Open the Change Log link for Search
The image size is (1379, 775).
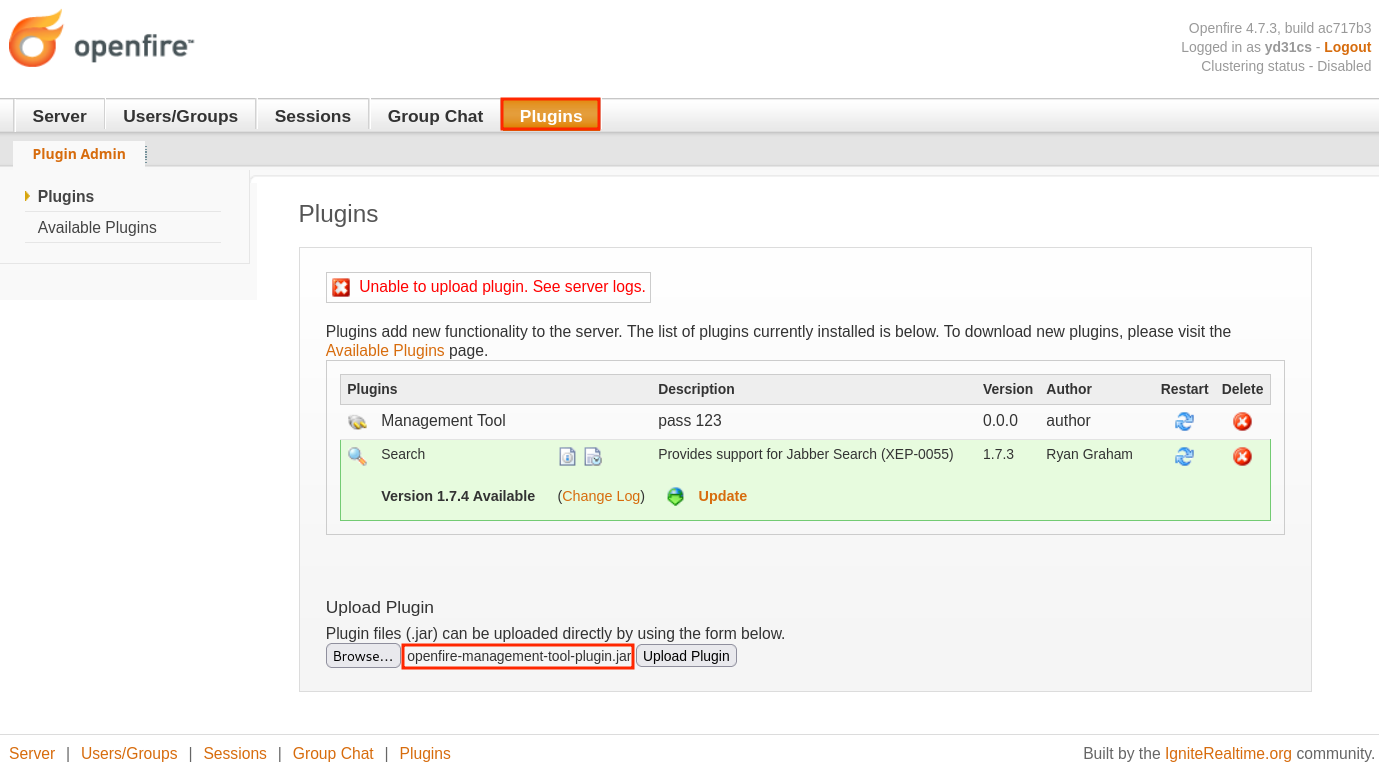[601, 496]
